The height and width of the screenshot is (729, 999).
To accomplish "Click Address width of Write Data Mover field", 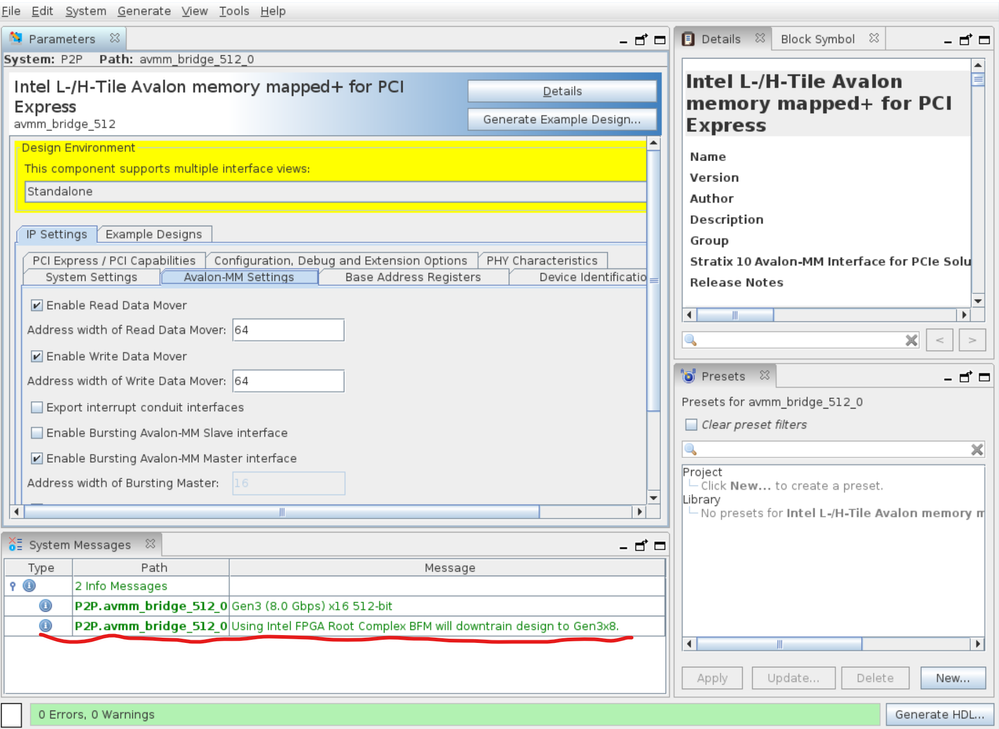I will (288, 381).
